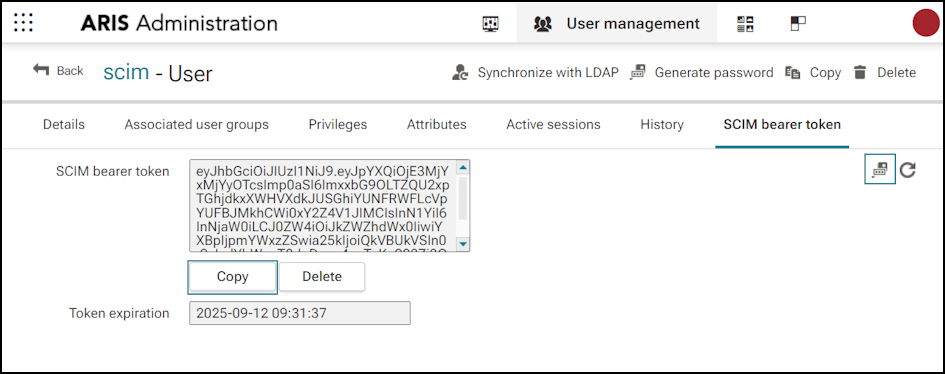Synchronize user with LDAP
Viewport: 945px width, 374px height.
[535, 73]
